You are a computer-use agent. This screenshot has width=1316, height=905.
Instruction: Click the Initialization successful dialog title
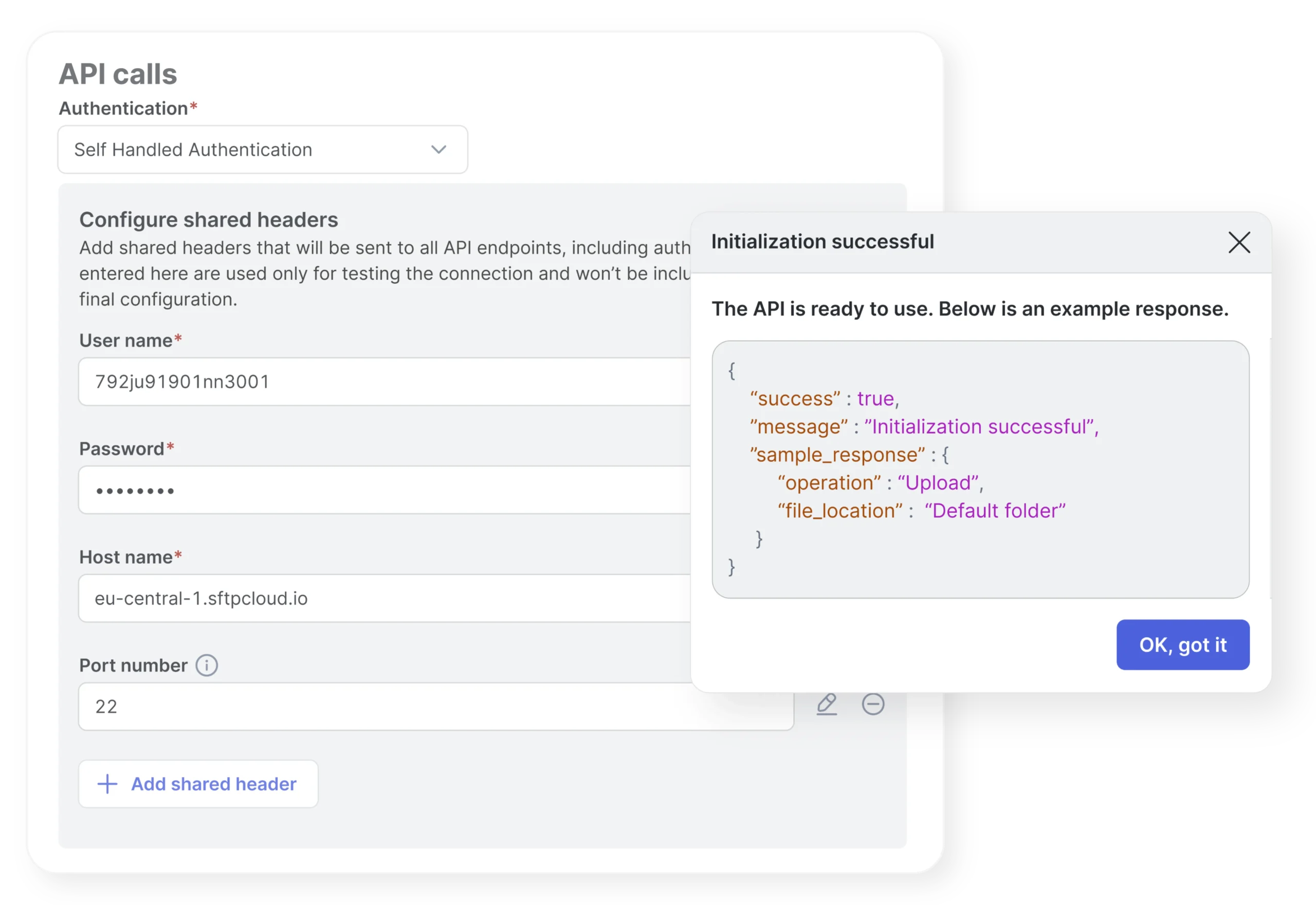822,242
